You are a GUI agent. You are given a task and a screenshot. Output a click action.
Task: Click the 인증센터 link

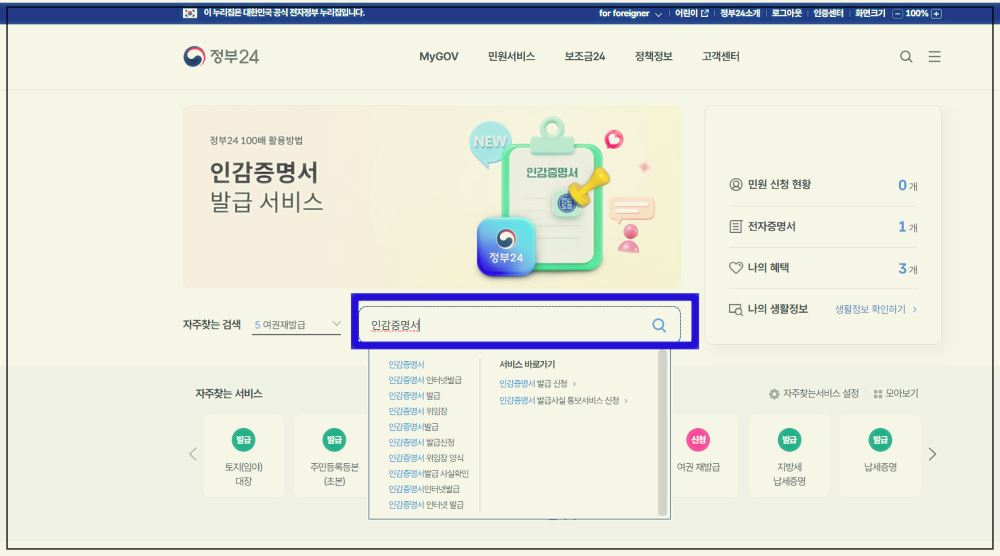[828, 13]
